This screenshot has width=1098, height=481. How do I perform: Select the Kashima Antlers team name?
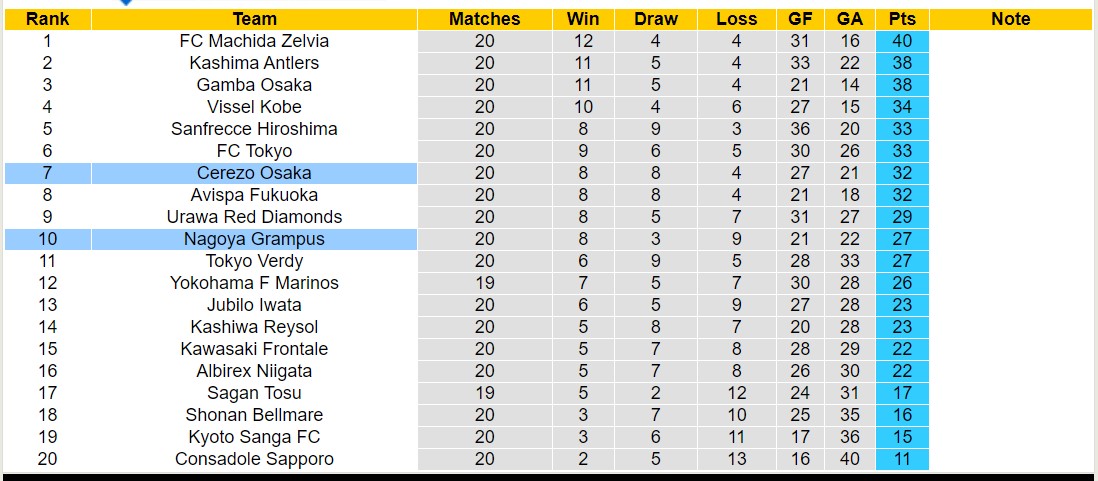point(254,63)
